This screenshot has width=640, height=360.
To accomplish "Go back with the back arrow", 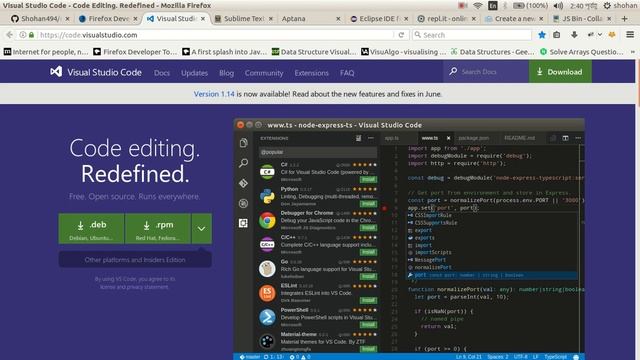I will [x=9, y=35].
